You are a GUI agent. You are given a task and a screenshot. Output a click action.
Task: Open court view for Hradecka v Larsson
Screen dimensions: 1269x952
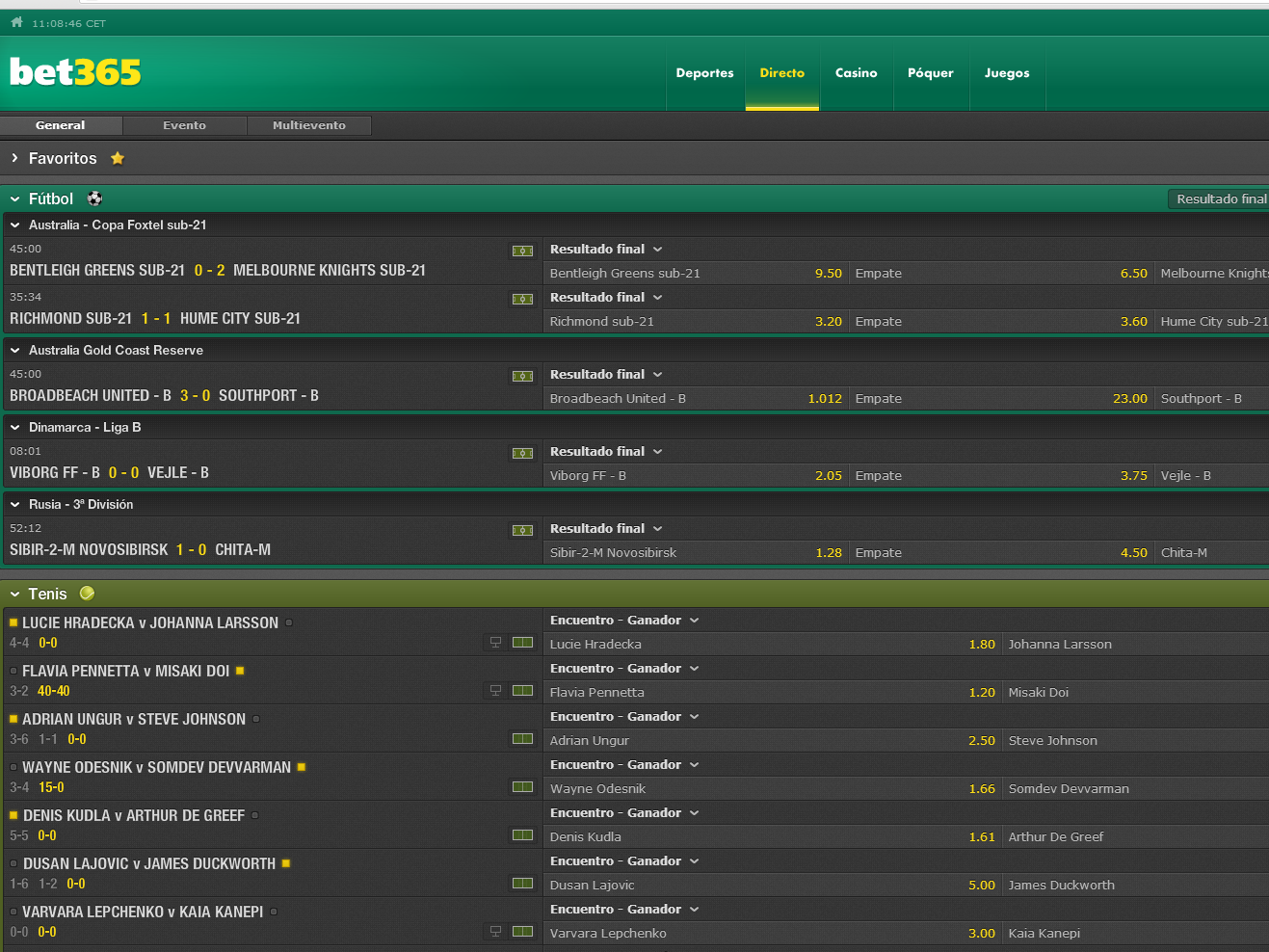click(x=522, y=642)
